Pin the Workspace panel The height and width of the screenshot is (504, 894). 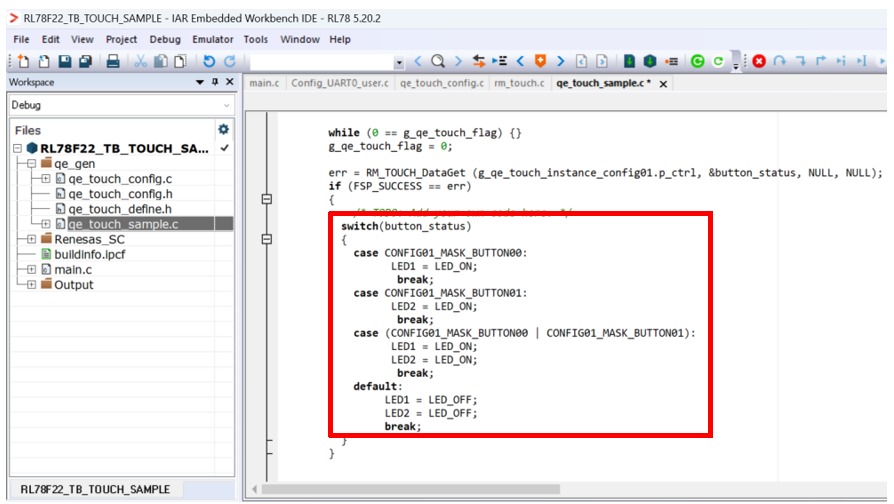pos(213,82)
